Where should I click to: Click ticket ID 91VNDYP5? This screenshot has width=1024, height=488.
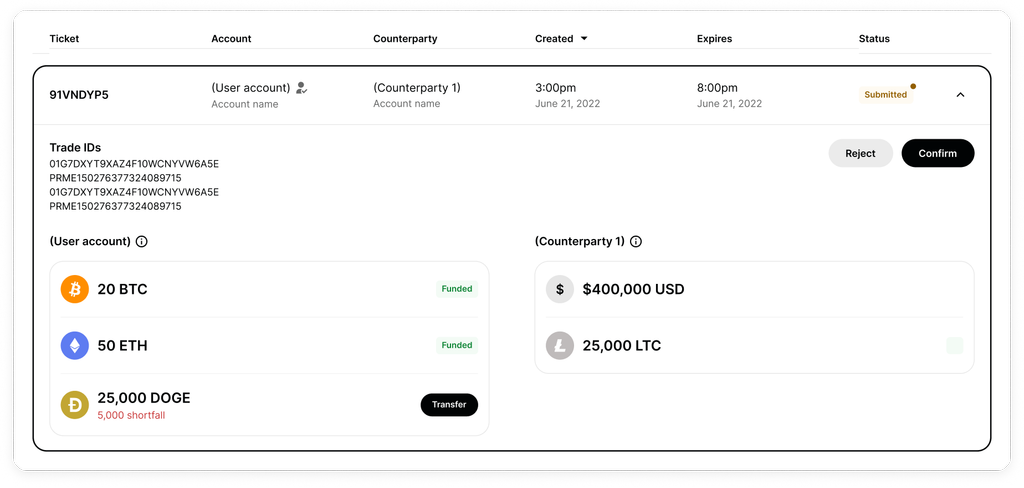pos(79,95)
